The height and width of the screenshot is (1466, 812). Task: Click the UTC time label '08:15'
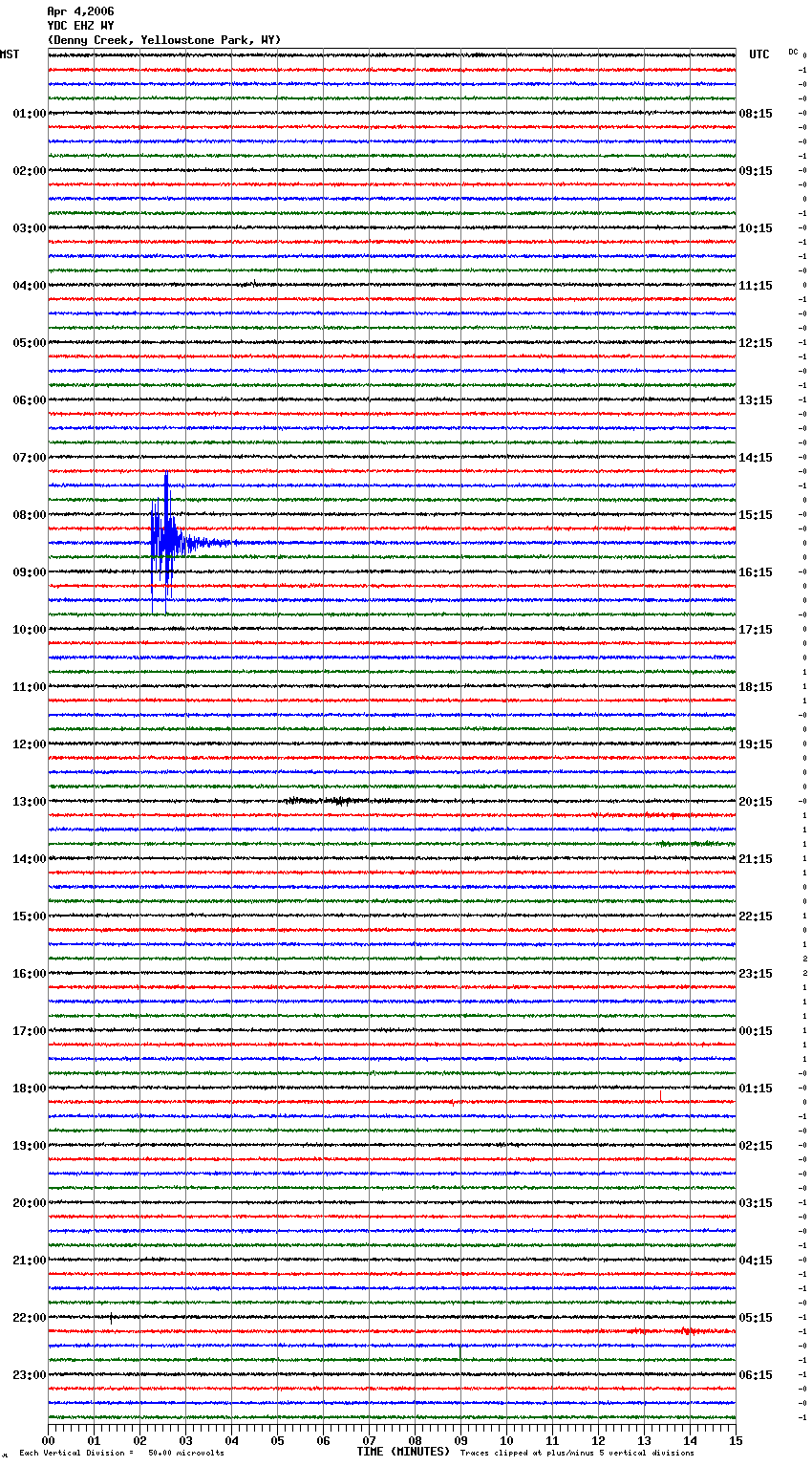tap(756, 114)
